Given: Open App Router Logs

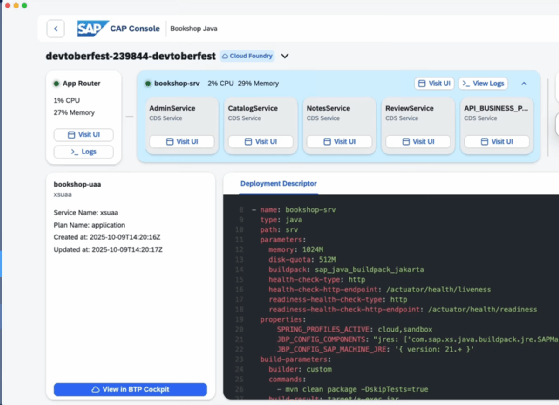Looking at the screenshot, I should [84, 152].
